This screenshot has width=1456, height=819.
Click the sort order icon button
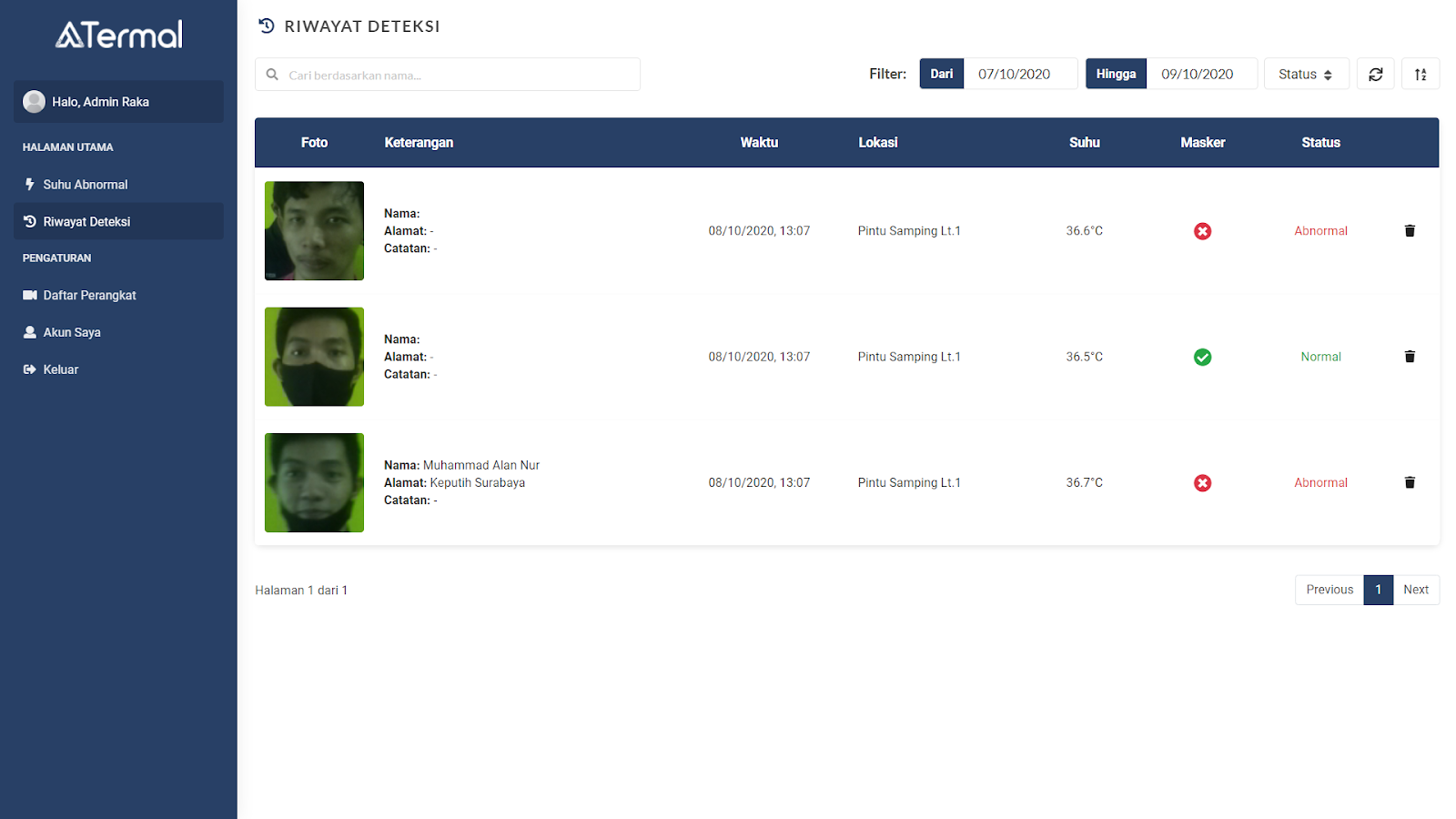pyautogui.click(x=1421, y=75)
